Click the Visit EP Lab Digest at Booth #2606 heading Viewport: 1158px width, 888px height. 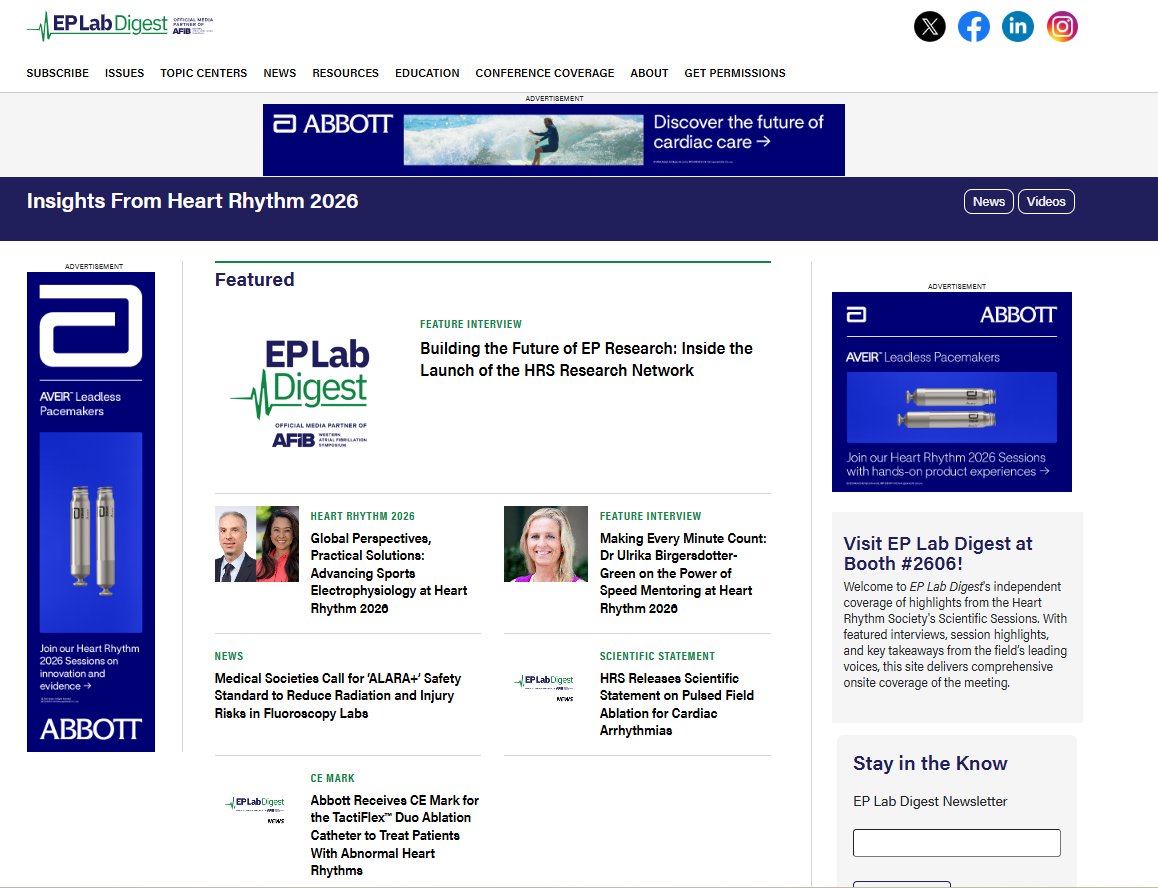pyautogui.click(x=938, y=553)
